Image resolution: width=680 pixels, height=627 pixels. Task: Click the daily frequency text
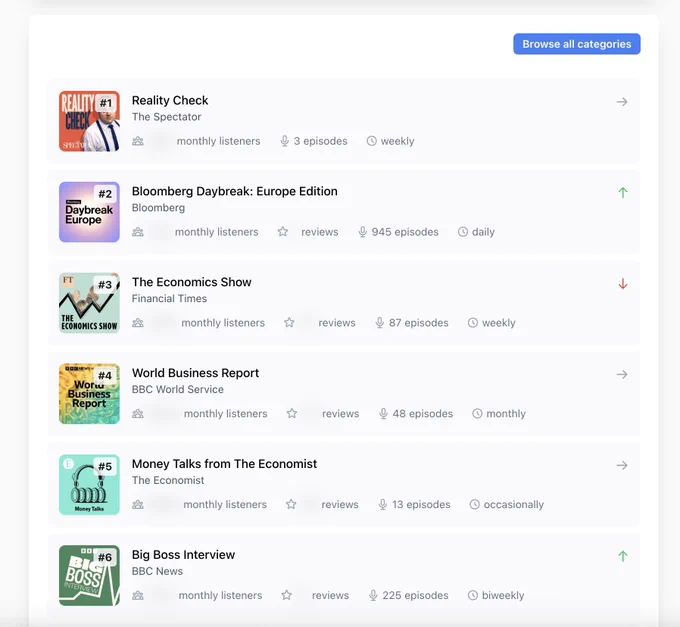point(484,232)
